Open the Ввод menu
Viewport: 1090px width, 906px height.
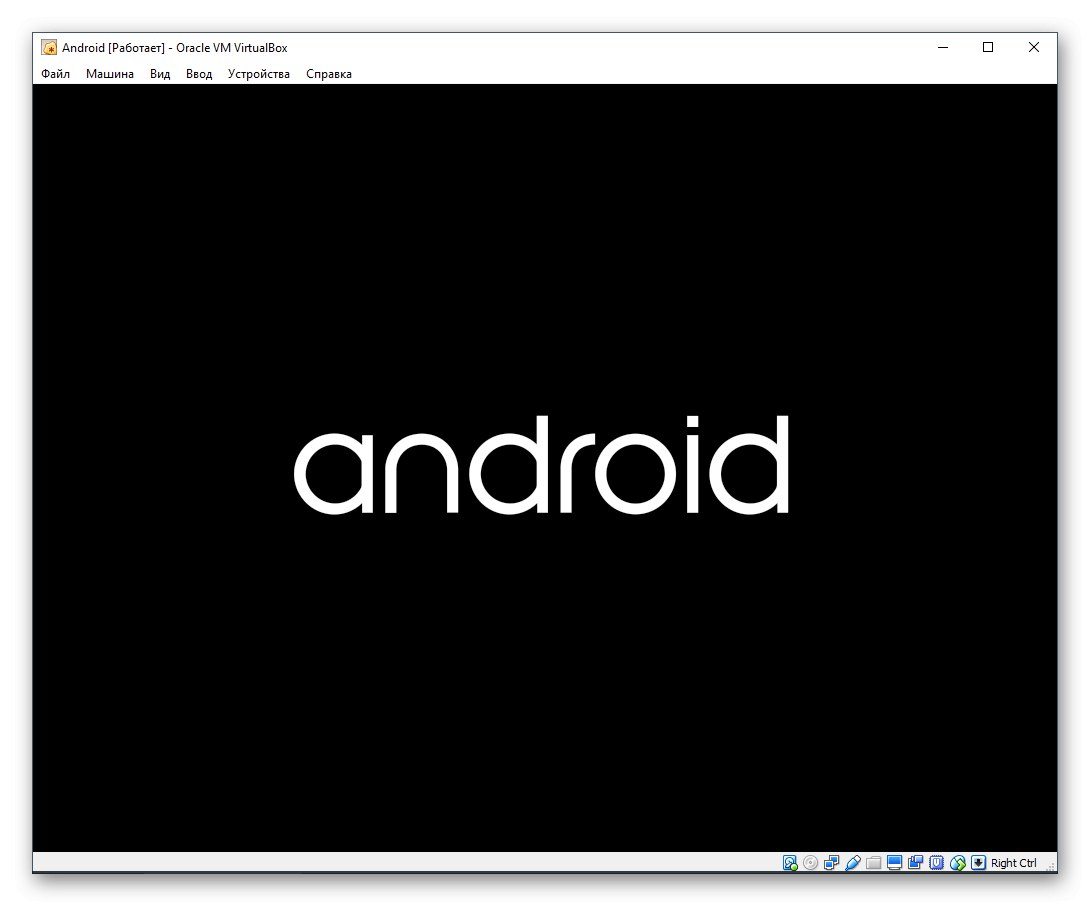(x=199, y=74)
